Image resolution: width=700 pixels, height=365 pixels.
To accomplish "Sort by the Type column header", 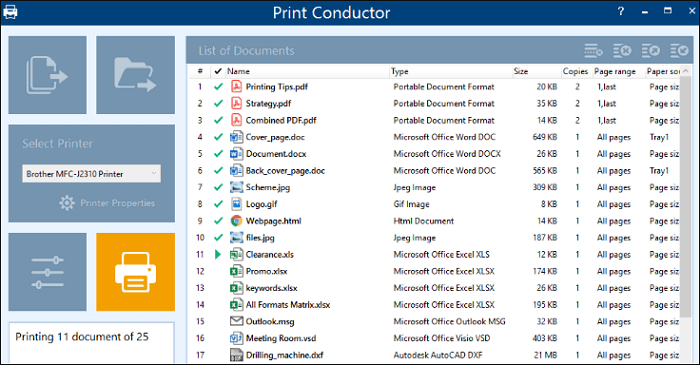I will (450, 71).
